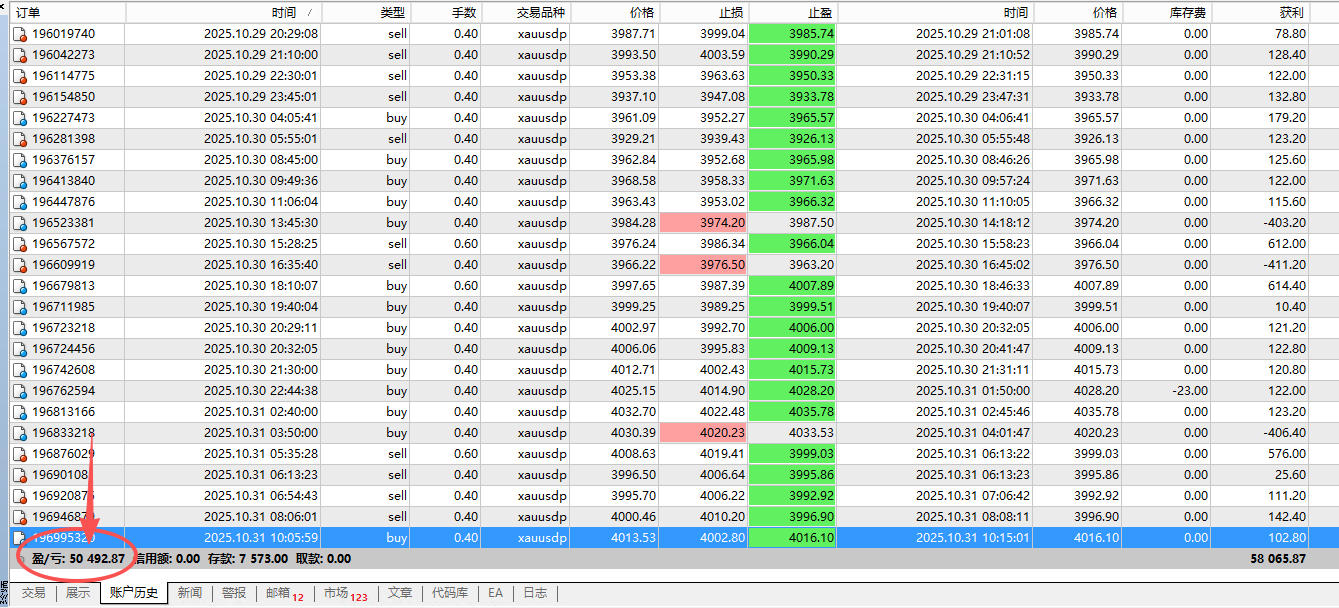Click the red 止损 cell 3974.20
The width and height of the screenshot is (1339, 608).
(704, 223)
